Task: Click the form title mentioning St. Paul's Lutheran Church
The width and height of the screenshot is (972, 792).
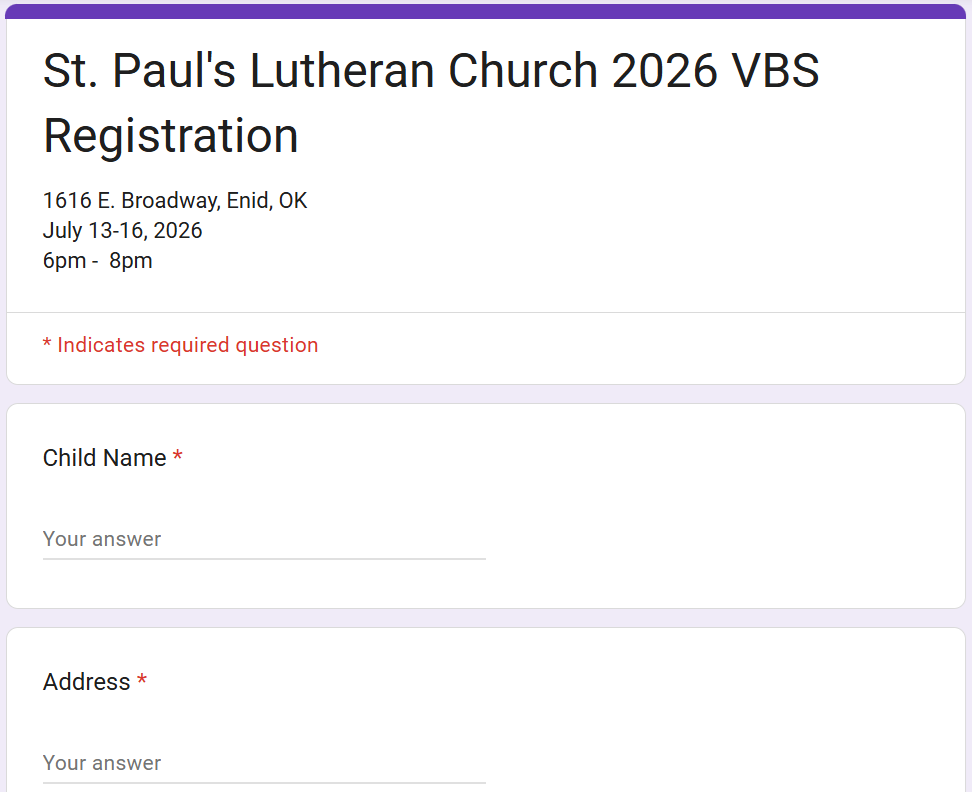Action: (431, 72)
